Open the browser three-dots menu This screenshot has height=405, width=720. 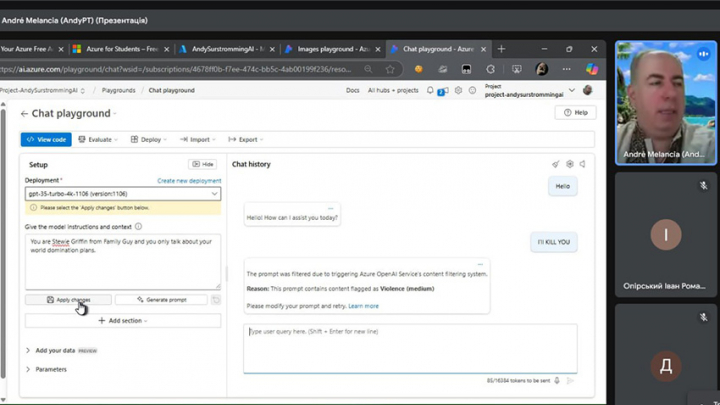click(567, 69)
